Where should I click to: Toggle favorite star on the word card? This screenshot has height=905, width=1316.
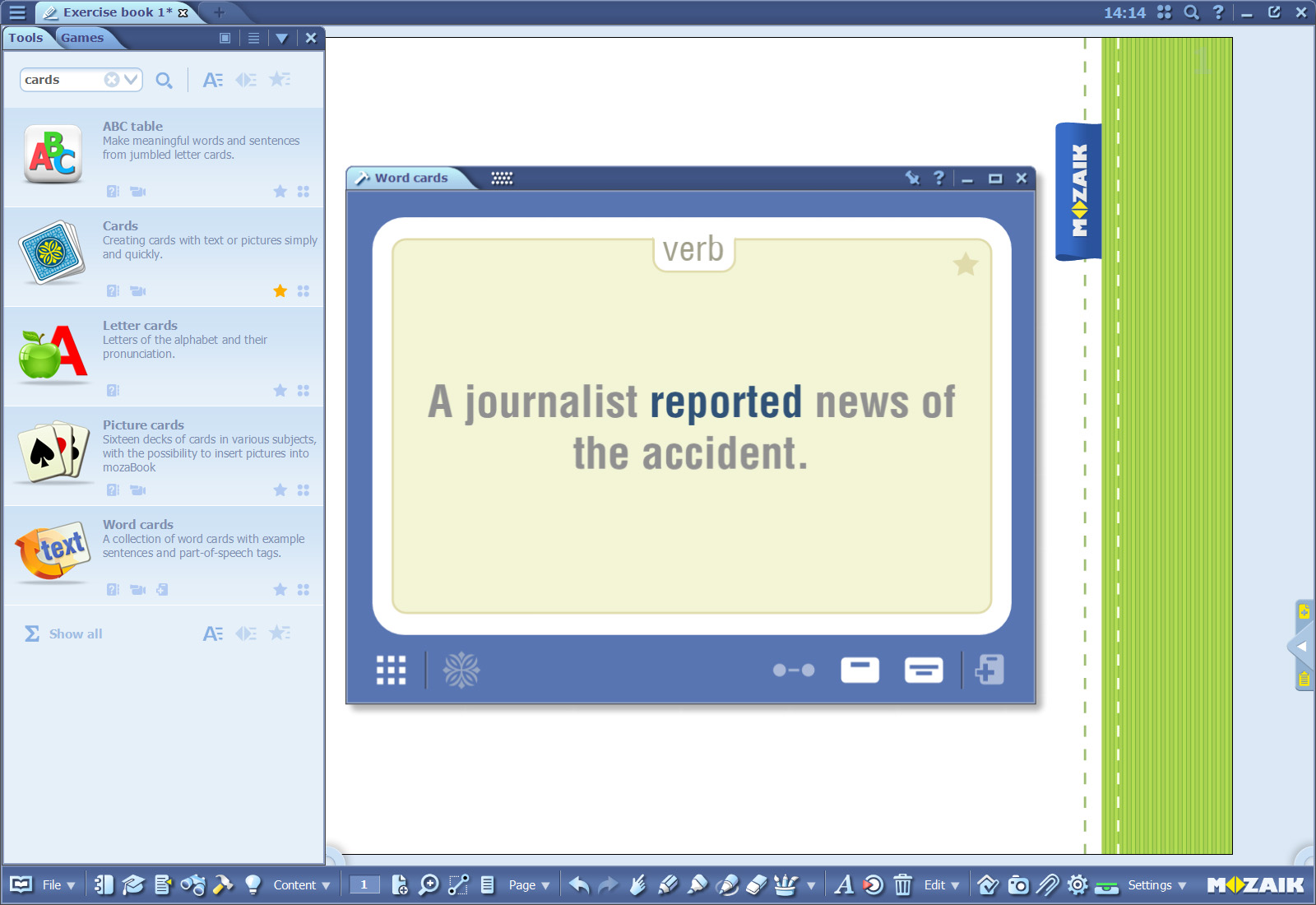(965, 264)
